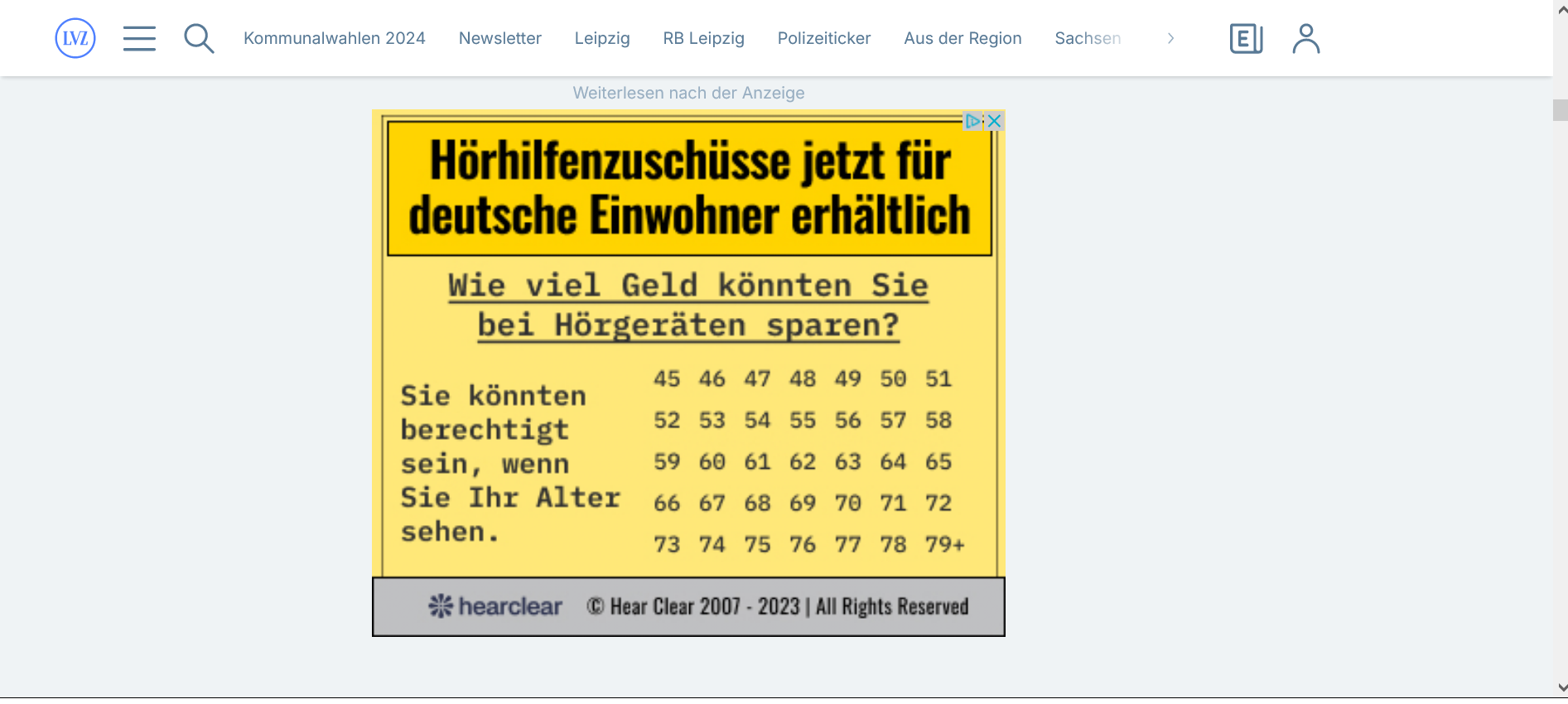Click the hearclear logo in ad footer
This screenshot has width=1568, height=704.
pos(495,606)
